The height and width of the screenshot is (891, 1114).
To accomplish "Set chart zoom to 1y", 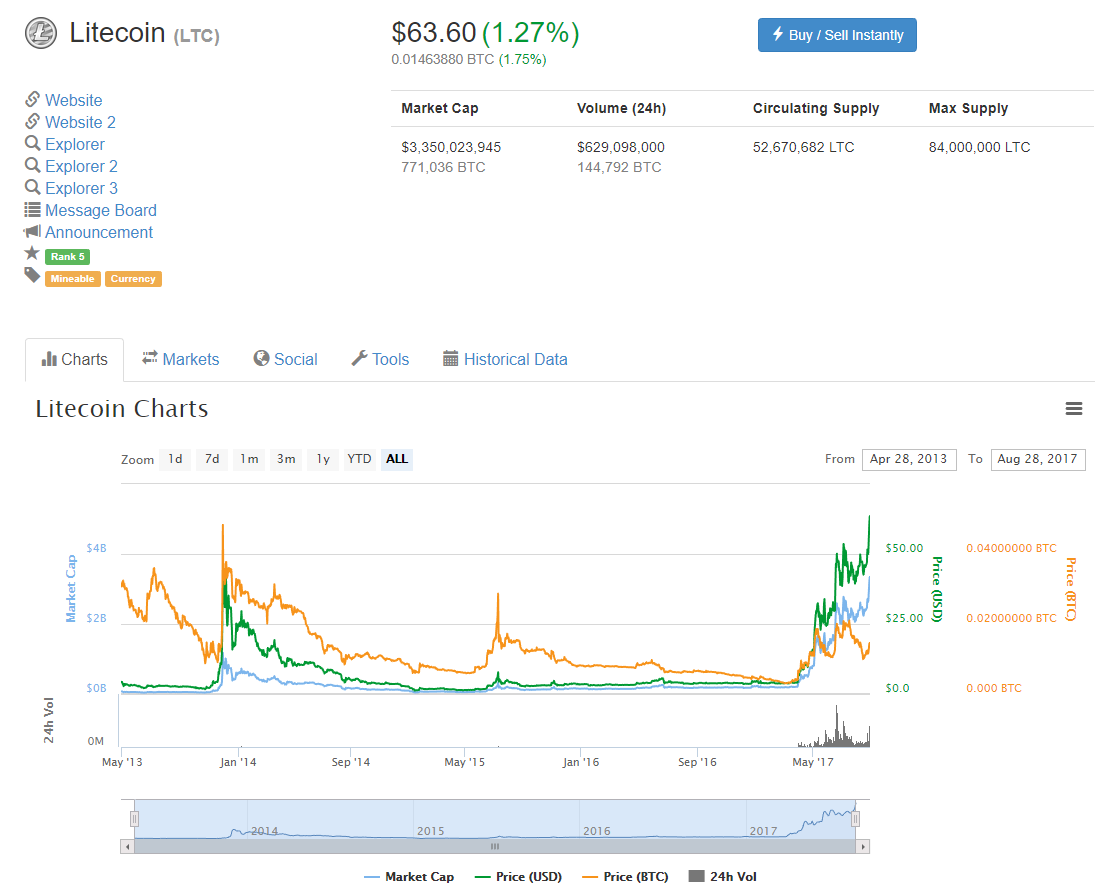I will [x=323, y=459].
